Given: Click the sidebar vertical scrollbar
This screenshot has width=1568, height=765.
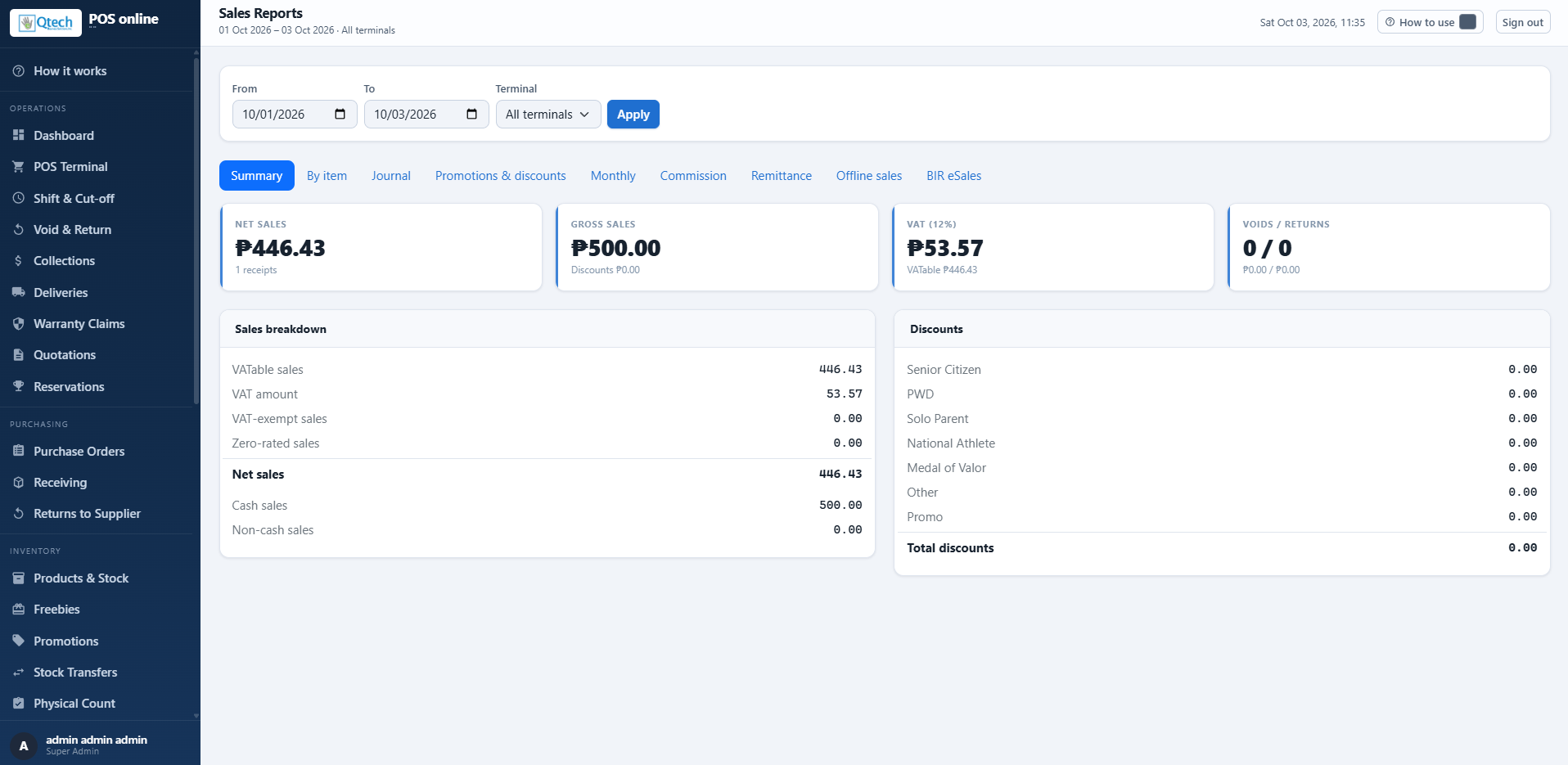Looking at the screenshot, I should [x=196, y=229].
